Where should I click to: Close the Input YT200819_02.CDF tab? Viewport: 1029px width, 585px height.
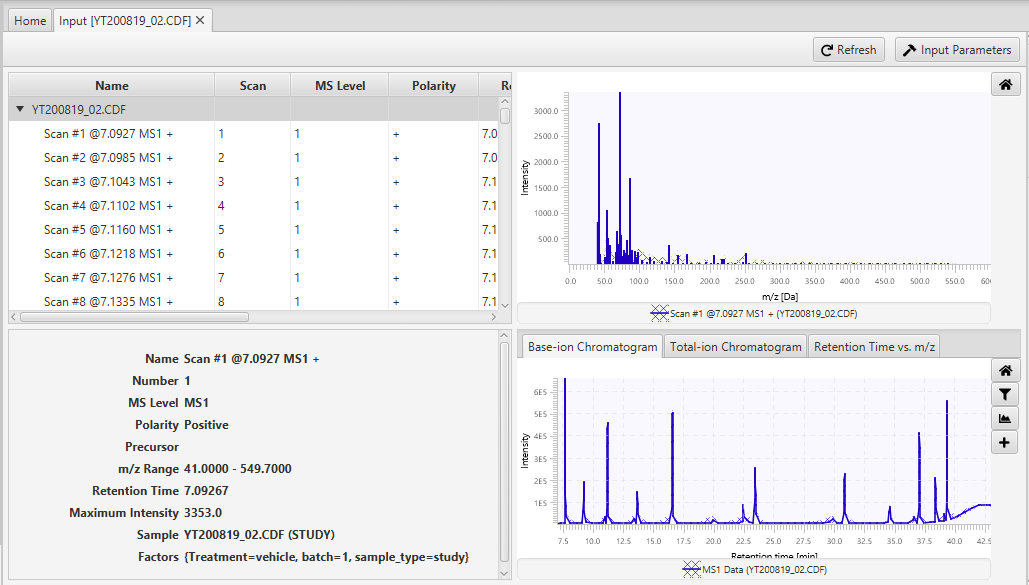(x=200, y=20)
